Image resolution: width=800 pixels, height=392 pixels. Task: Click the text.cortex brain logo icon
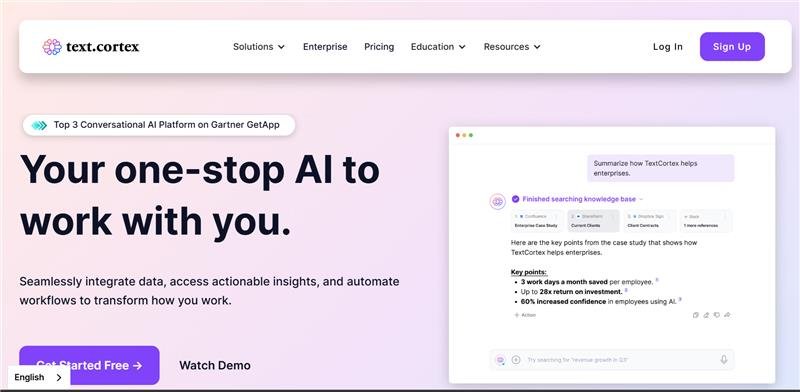point(52,47)
